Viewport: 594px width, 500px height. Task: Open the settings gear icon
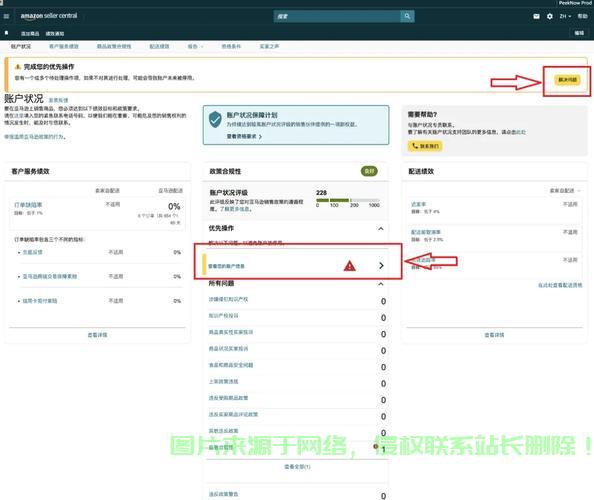(550, 16)
